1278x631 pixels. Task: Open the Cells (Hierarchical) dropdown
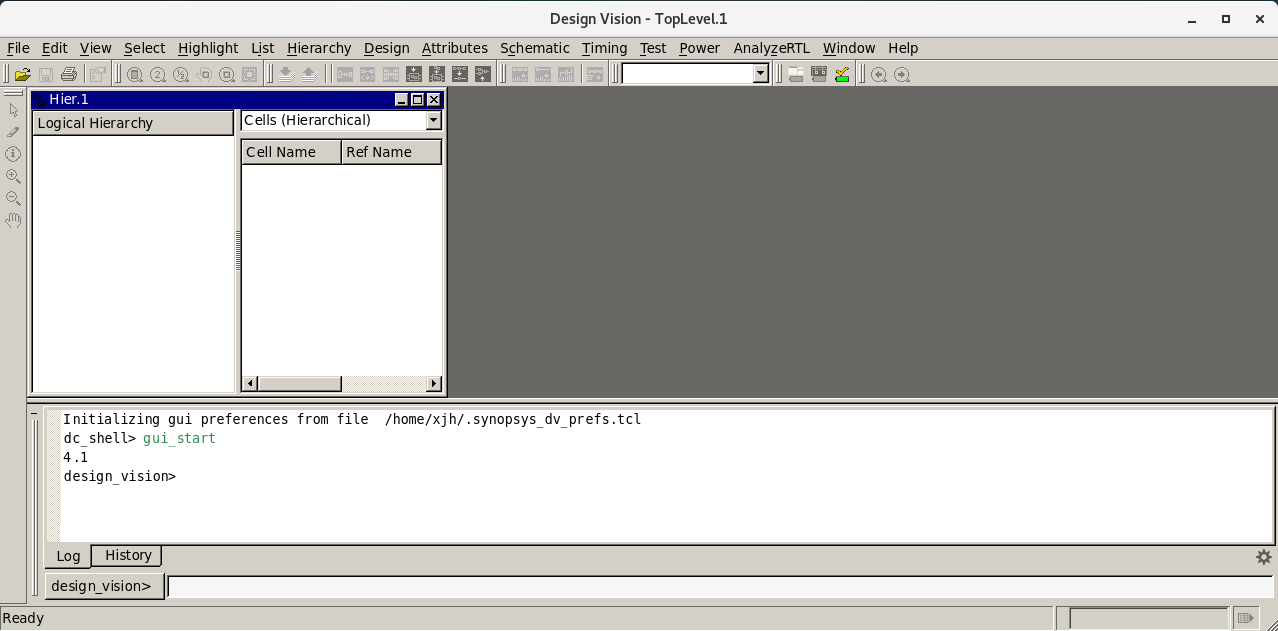tap(433, 120)
